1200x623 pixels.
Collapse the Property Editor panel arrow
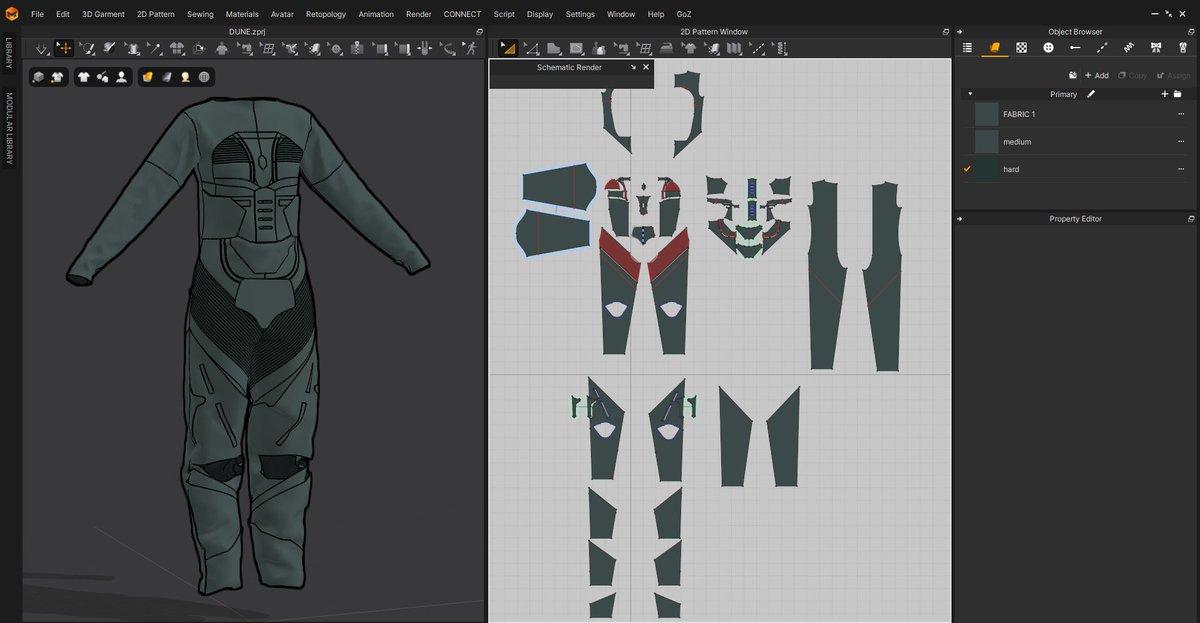point(959,219)
